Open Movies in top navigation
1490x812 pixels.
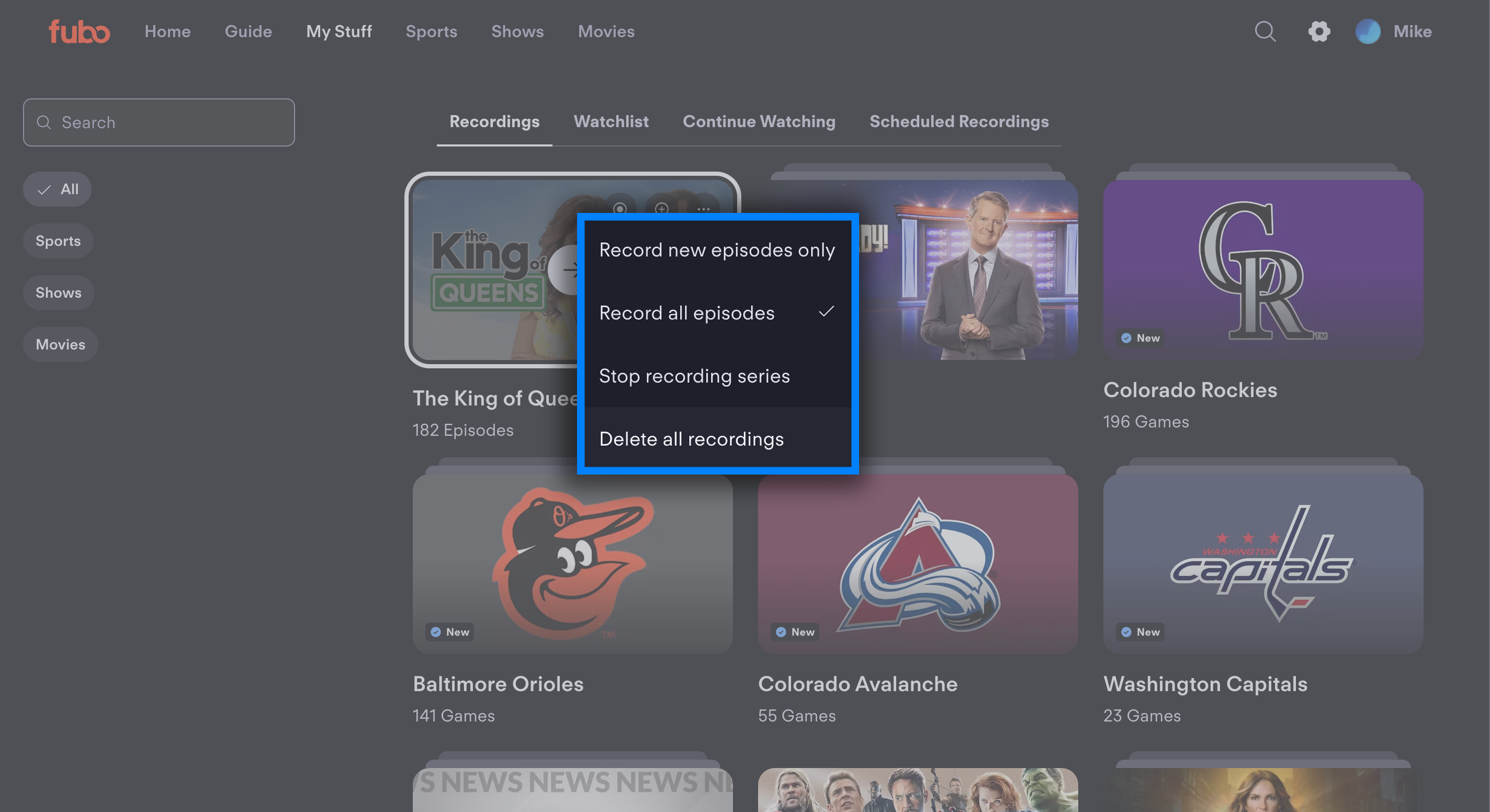pos(606,31)
